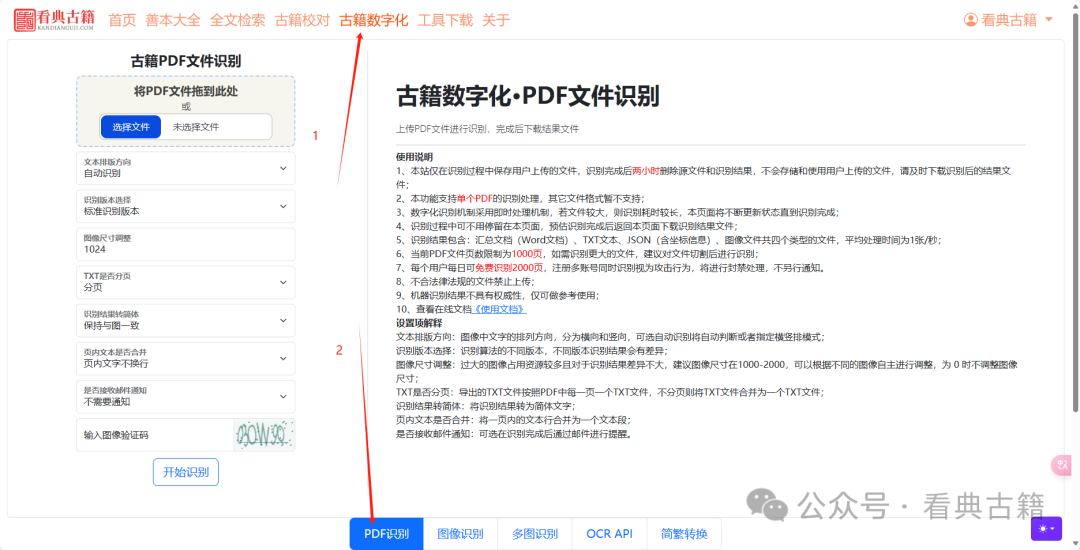Switch to the 简繁转换 tab

point(684,533)
